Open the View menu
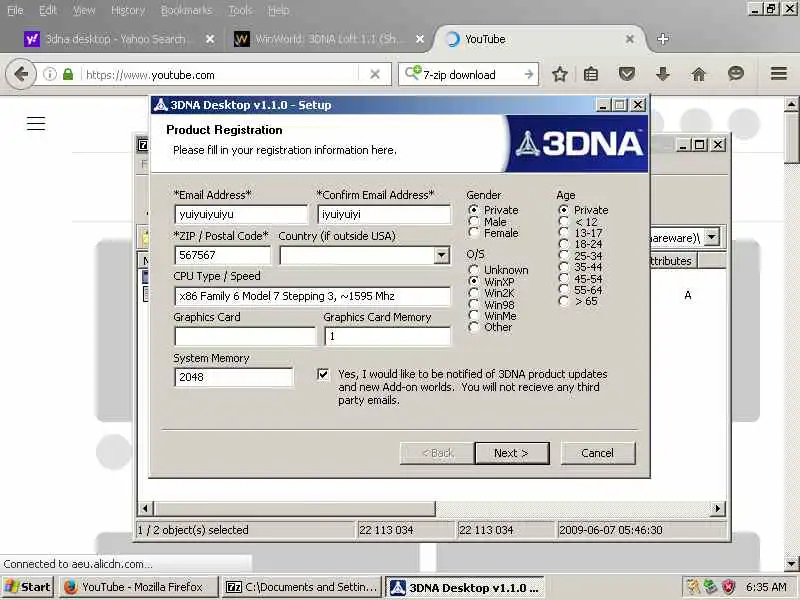This screenshot has width=800, height=600. coord(84,10)
